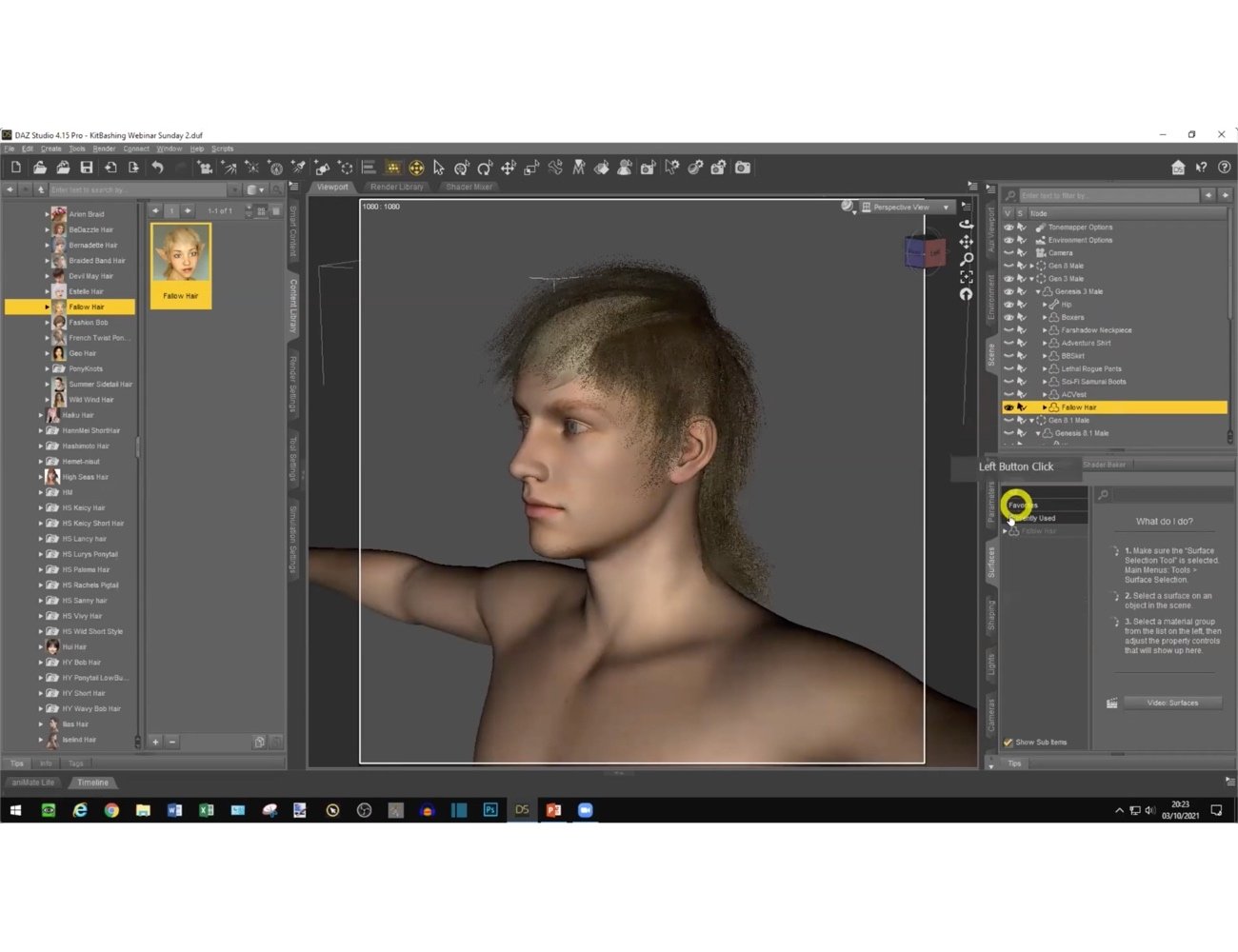Click the Video: Surfaces button
1238x952 pixels.
point(1172,703)
